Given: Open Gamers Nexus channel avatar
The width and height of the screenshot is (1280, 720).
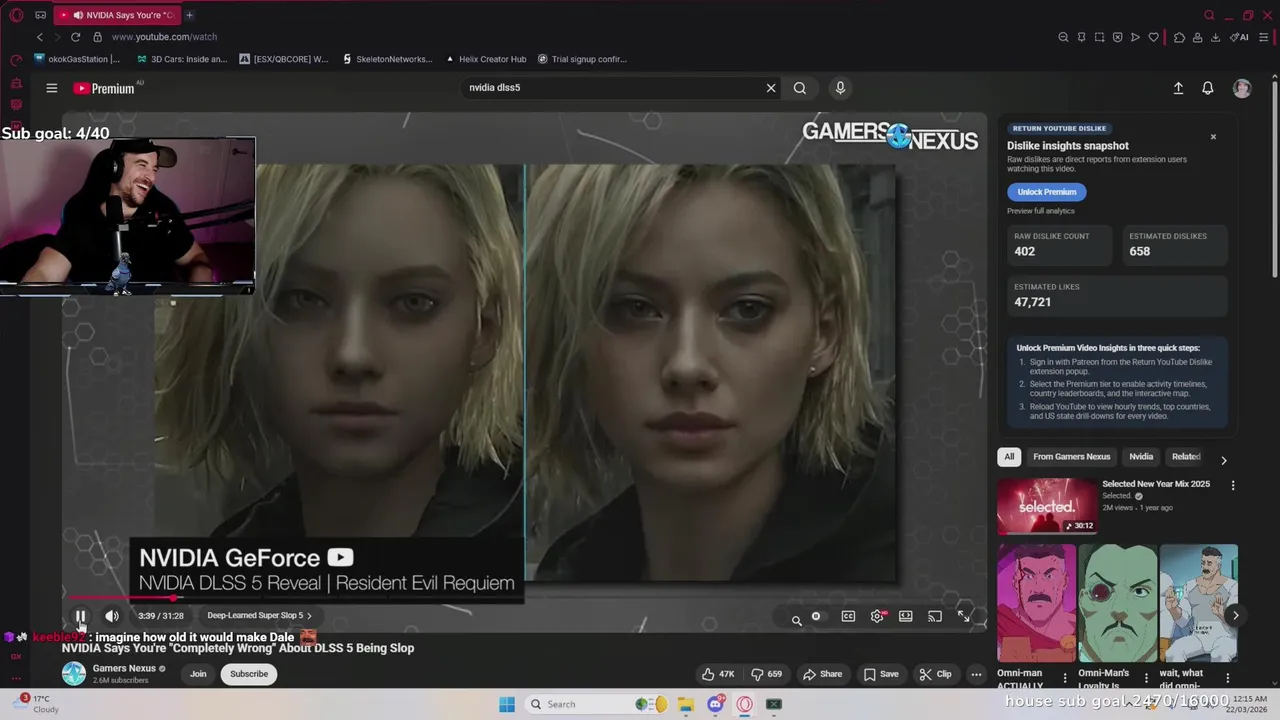Looking at the screenshot, I should tap(74, 674).
